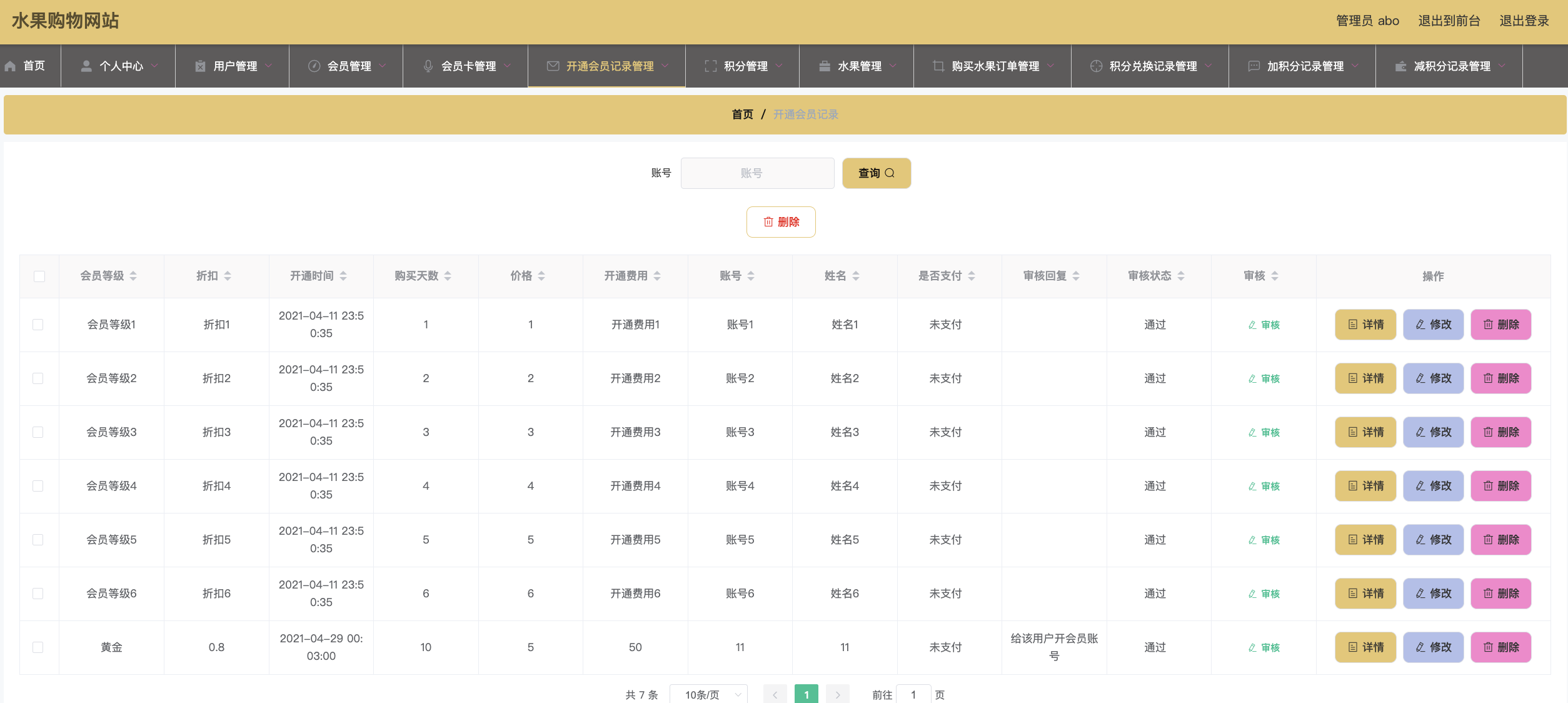Expand the 会员卡管理 menu chevron
This screenshot has height=703, width=1568.
tap(507, 66)
